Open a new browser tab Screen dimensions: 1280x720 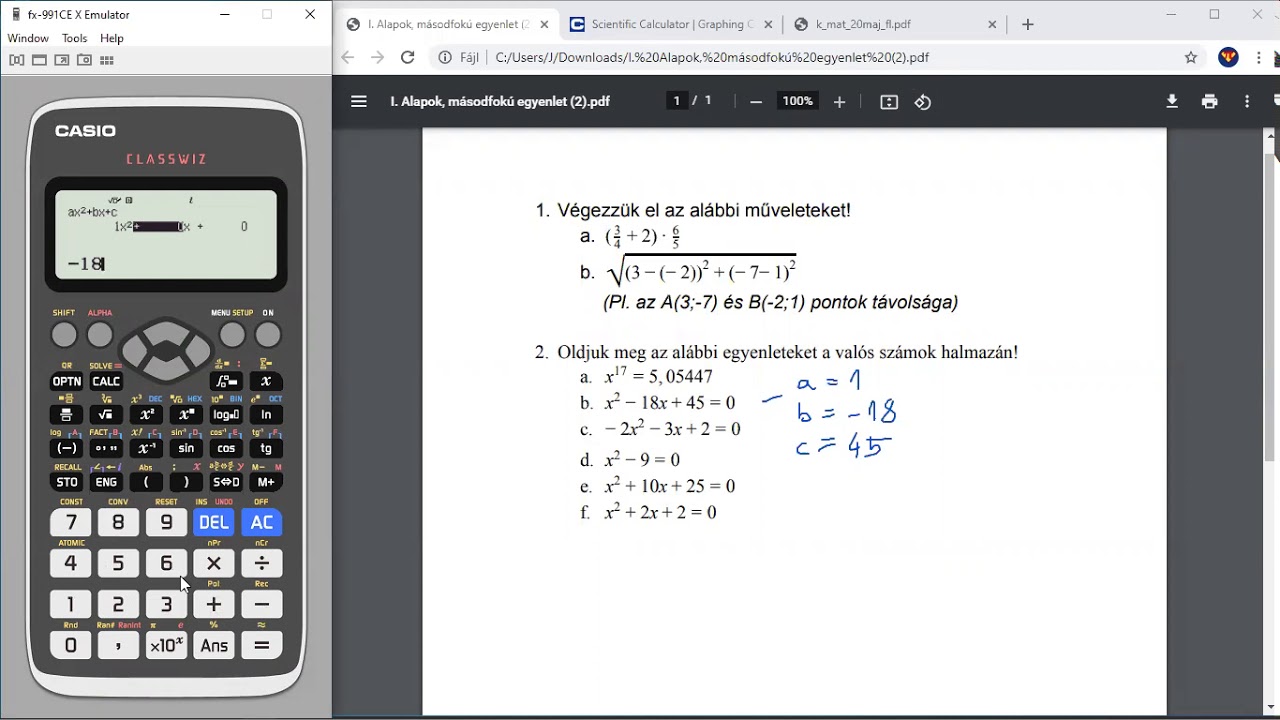1028,24
